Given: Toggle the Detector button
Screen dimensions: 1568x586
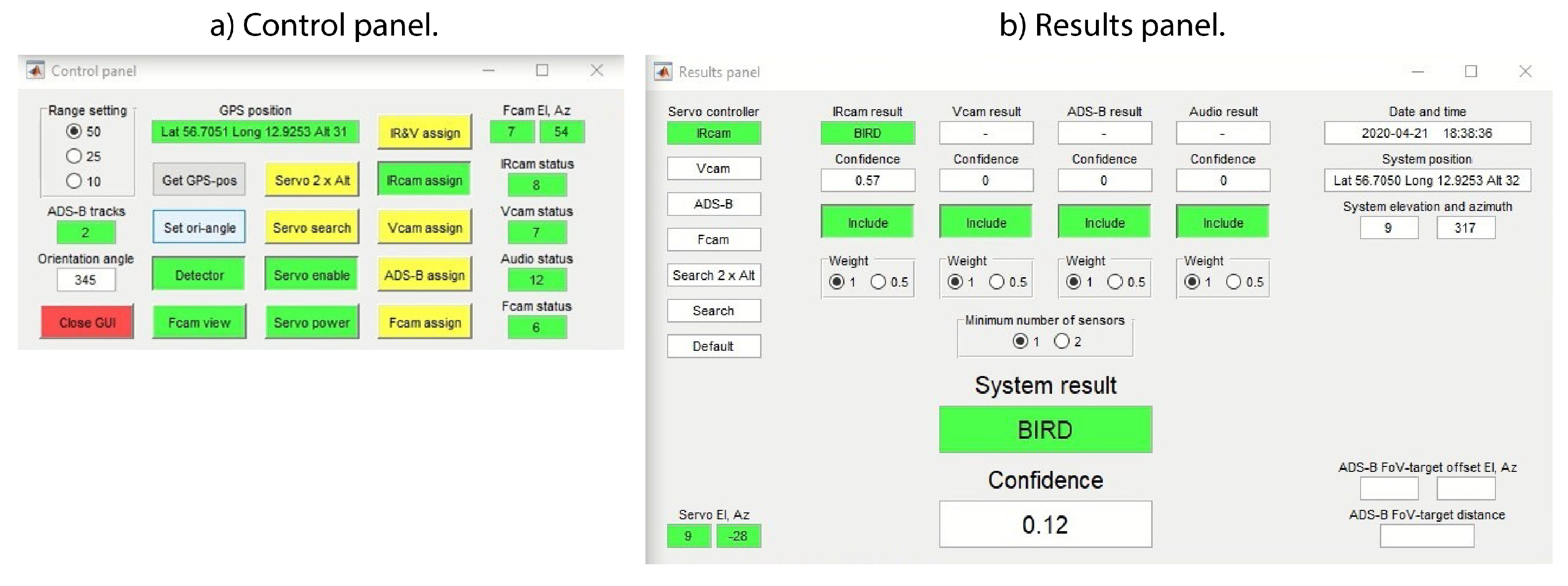Looking at the screenshot, I should 199,275.
